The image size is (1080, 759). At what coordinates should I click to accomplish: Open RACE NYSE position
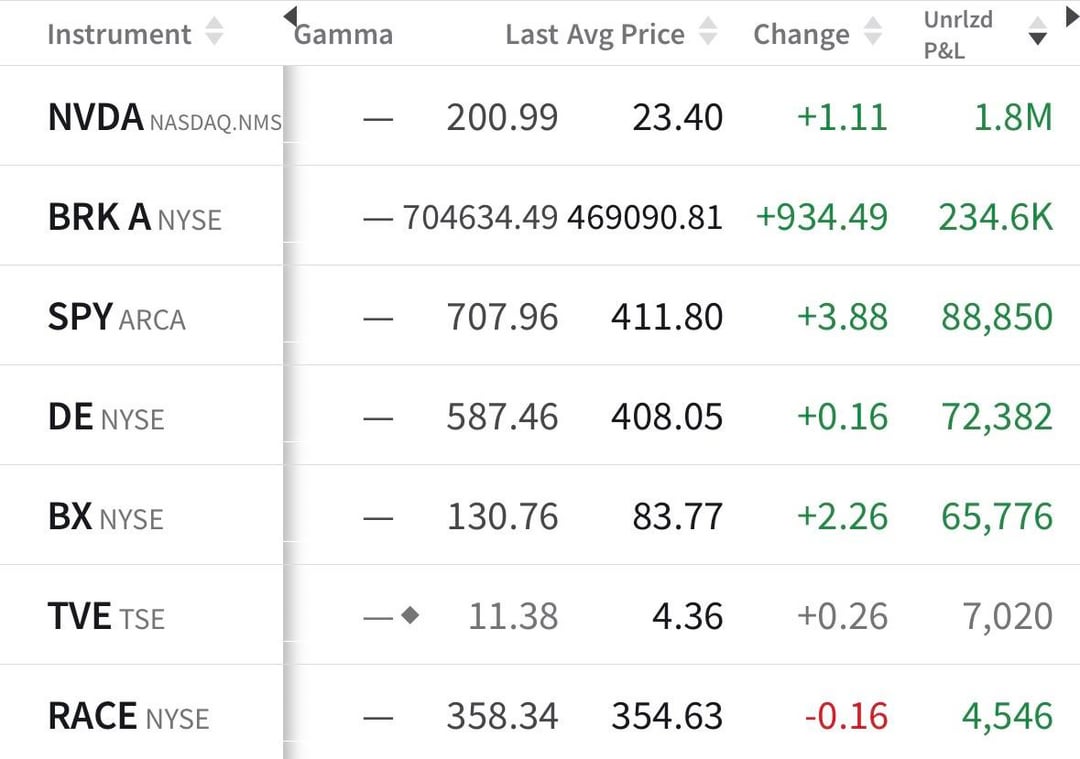click(x=128, y=716)
